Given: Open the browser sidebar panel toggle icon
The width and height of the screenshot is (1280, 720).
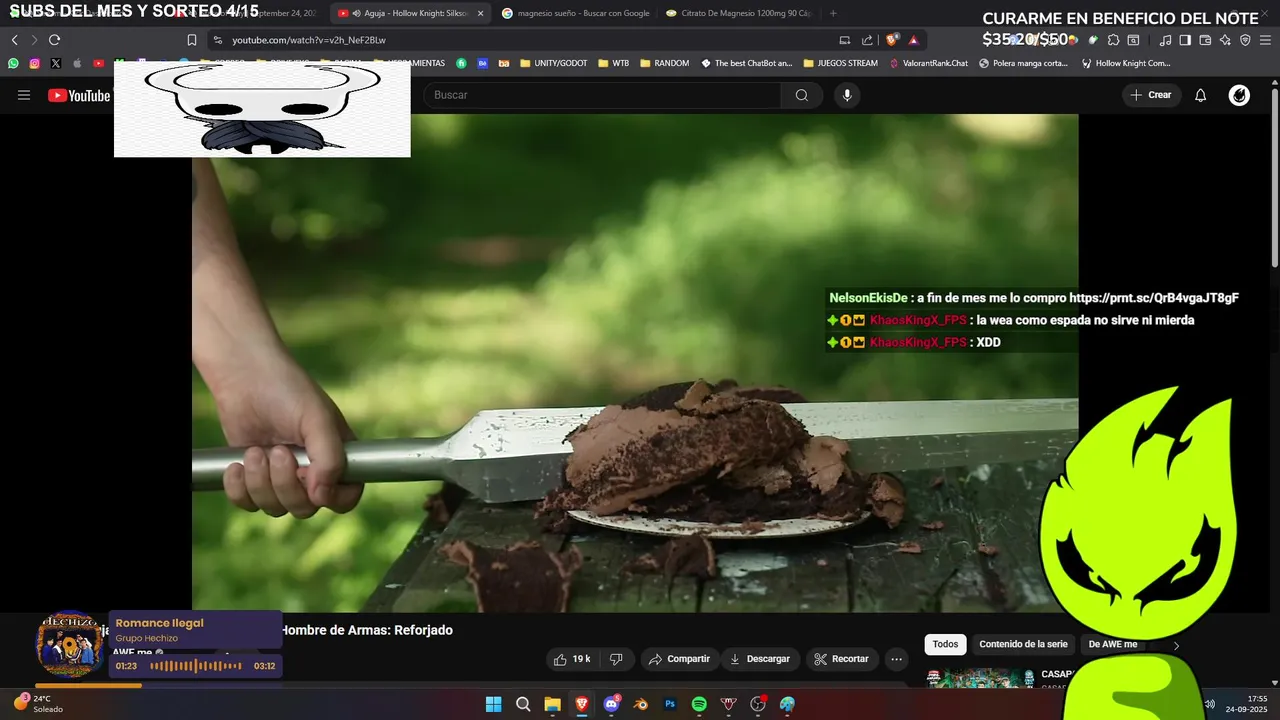Looking at the screenshot, I should point(1185,40).
